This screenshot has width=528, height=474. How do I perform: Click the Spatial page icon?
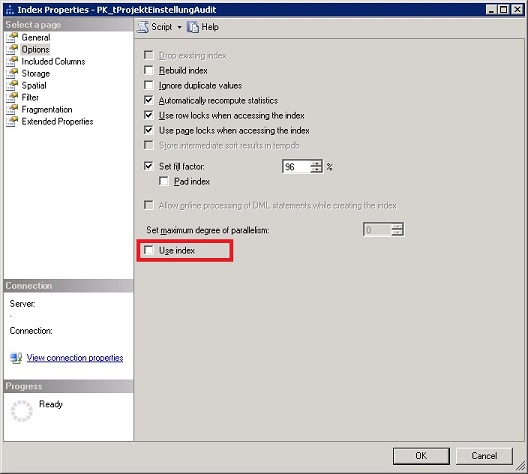12,86
